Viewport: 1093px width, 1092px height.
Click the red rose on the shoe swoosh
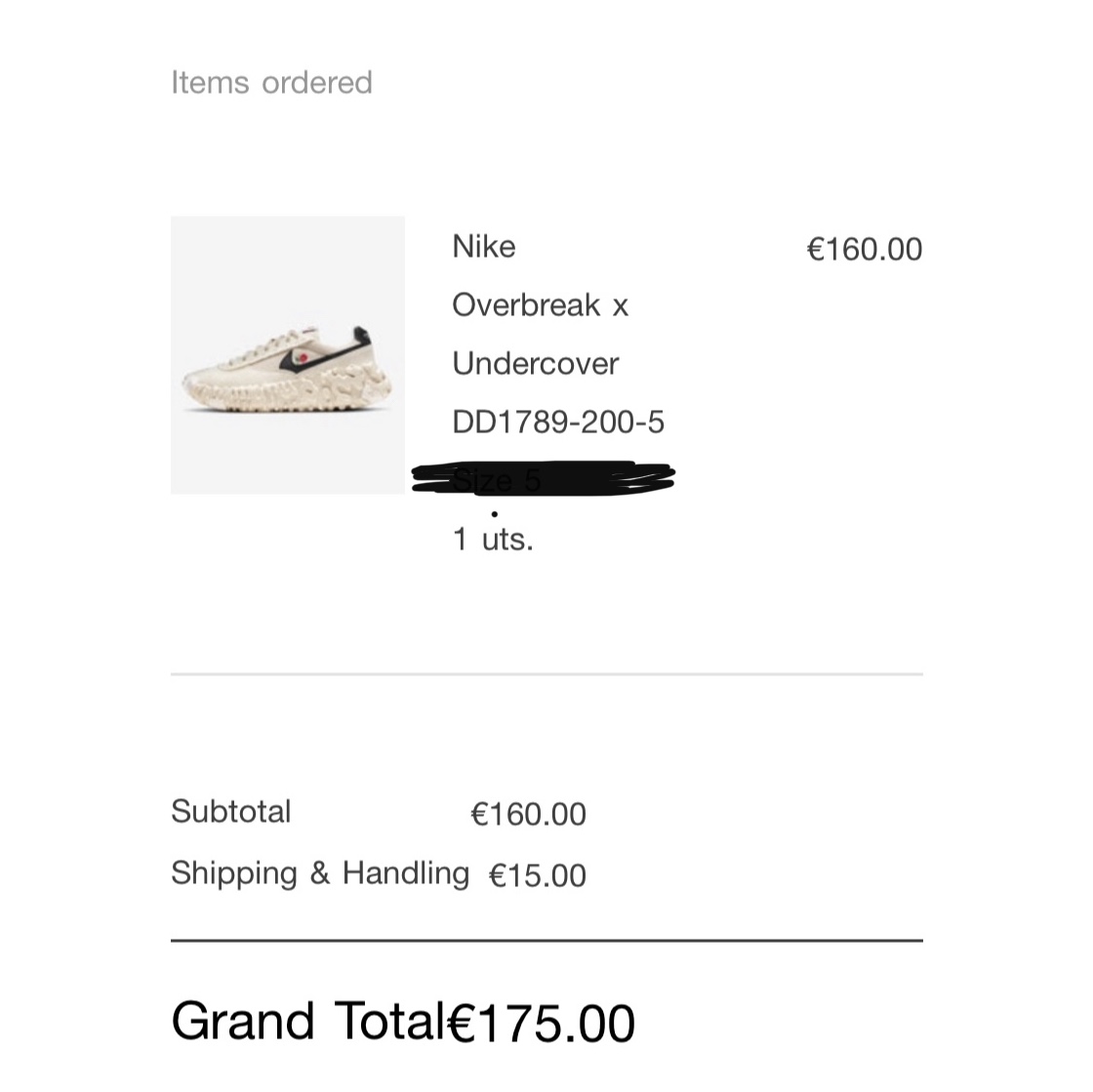pos(302,359)
